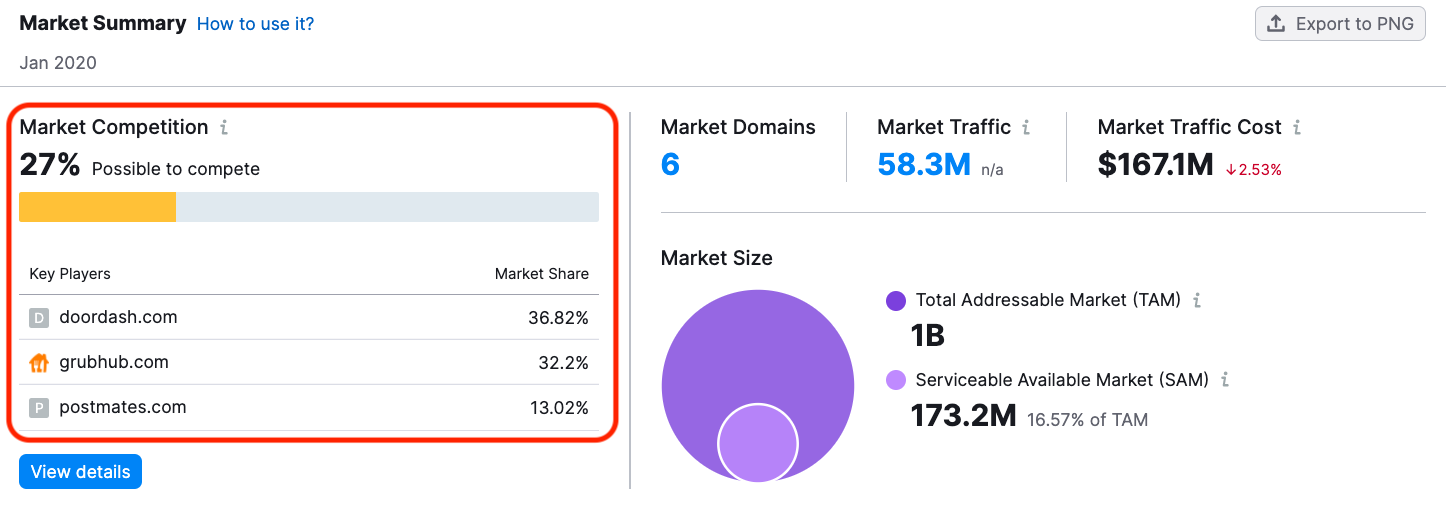
Task: Open the postmates.com key player entry
Action: coord(123,407)
